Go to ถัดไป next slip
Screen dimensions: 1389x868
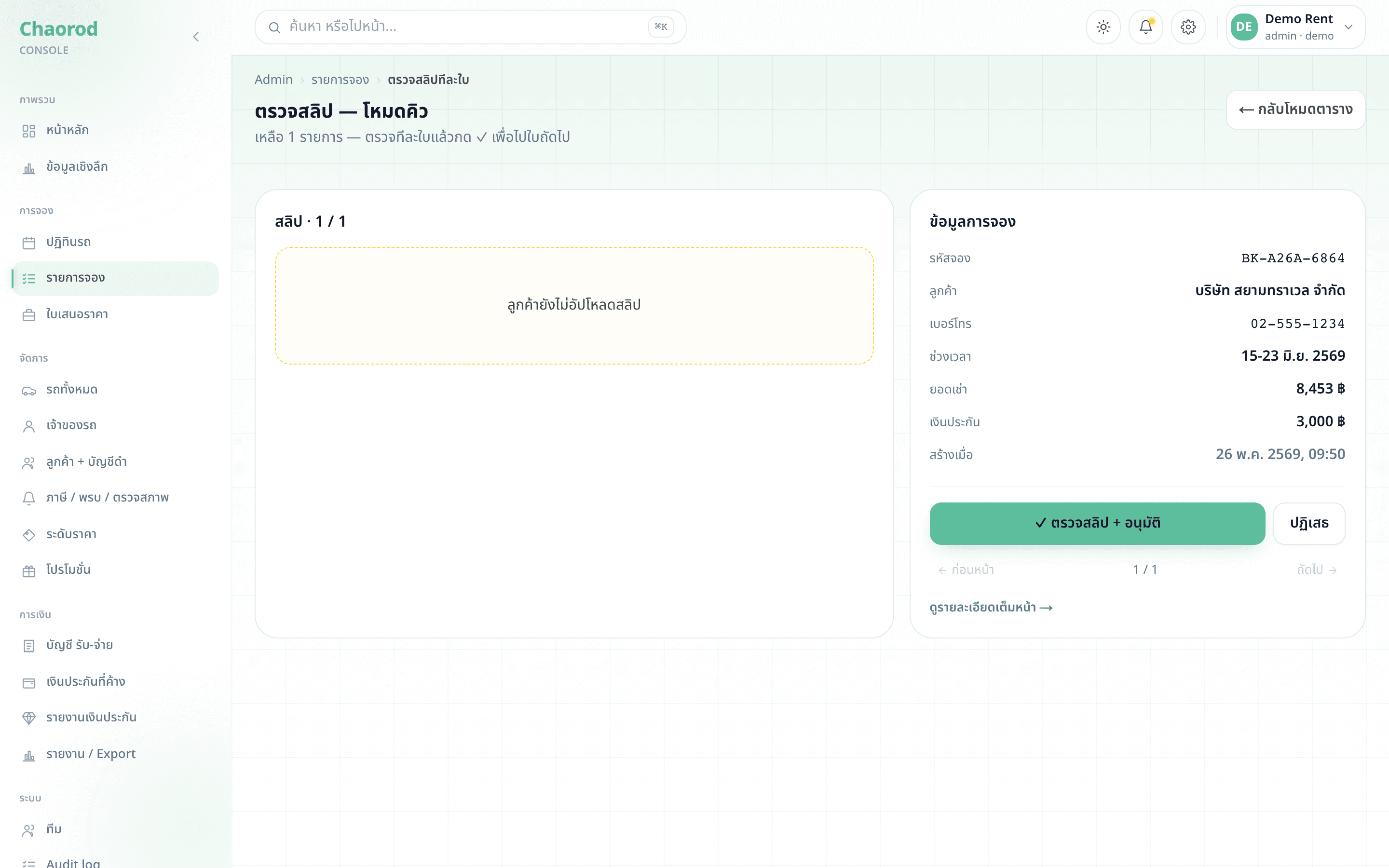1317,570
